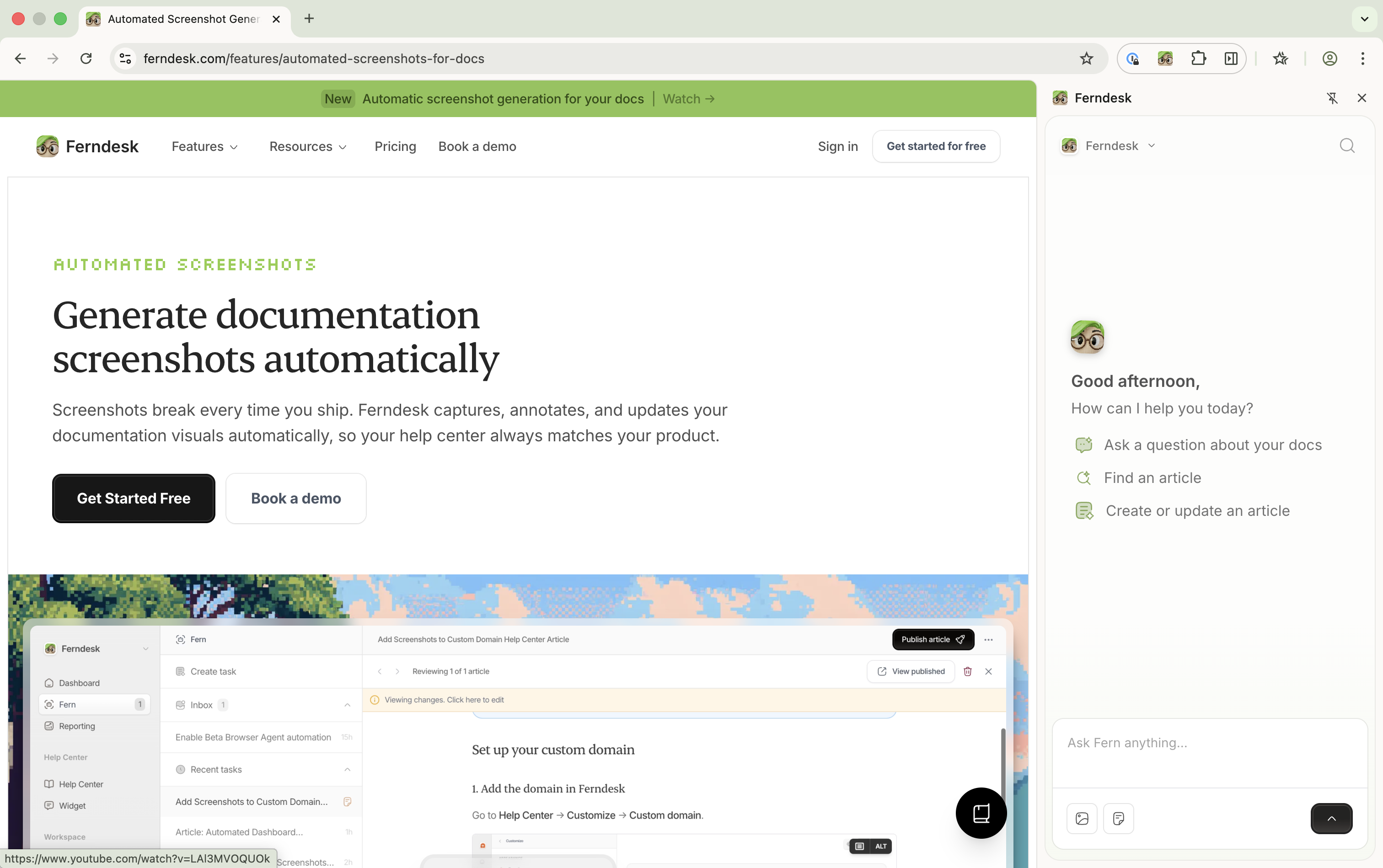The height and width of the screenshot is (868, 1383).
Task: Open site information controls in address bar
Action: (x=125, y=59)
